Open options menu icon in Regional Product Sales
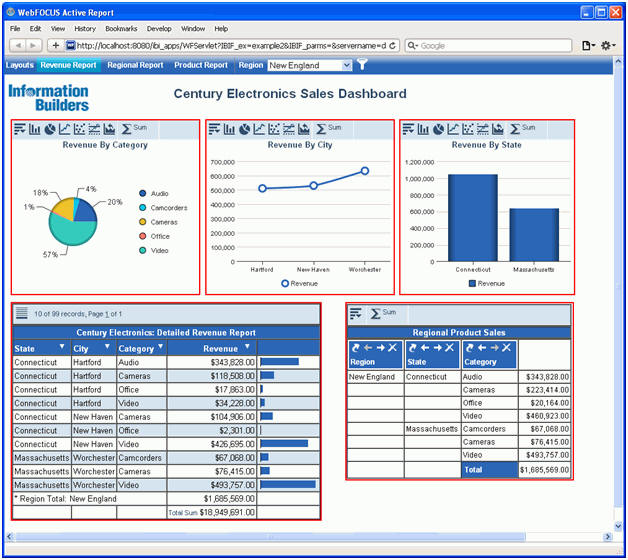Image resolution: width=628 pixels, height=560 pixels. (356, 313)
